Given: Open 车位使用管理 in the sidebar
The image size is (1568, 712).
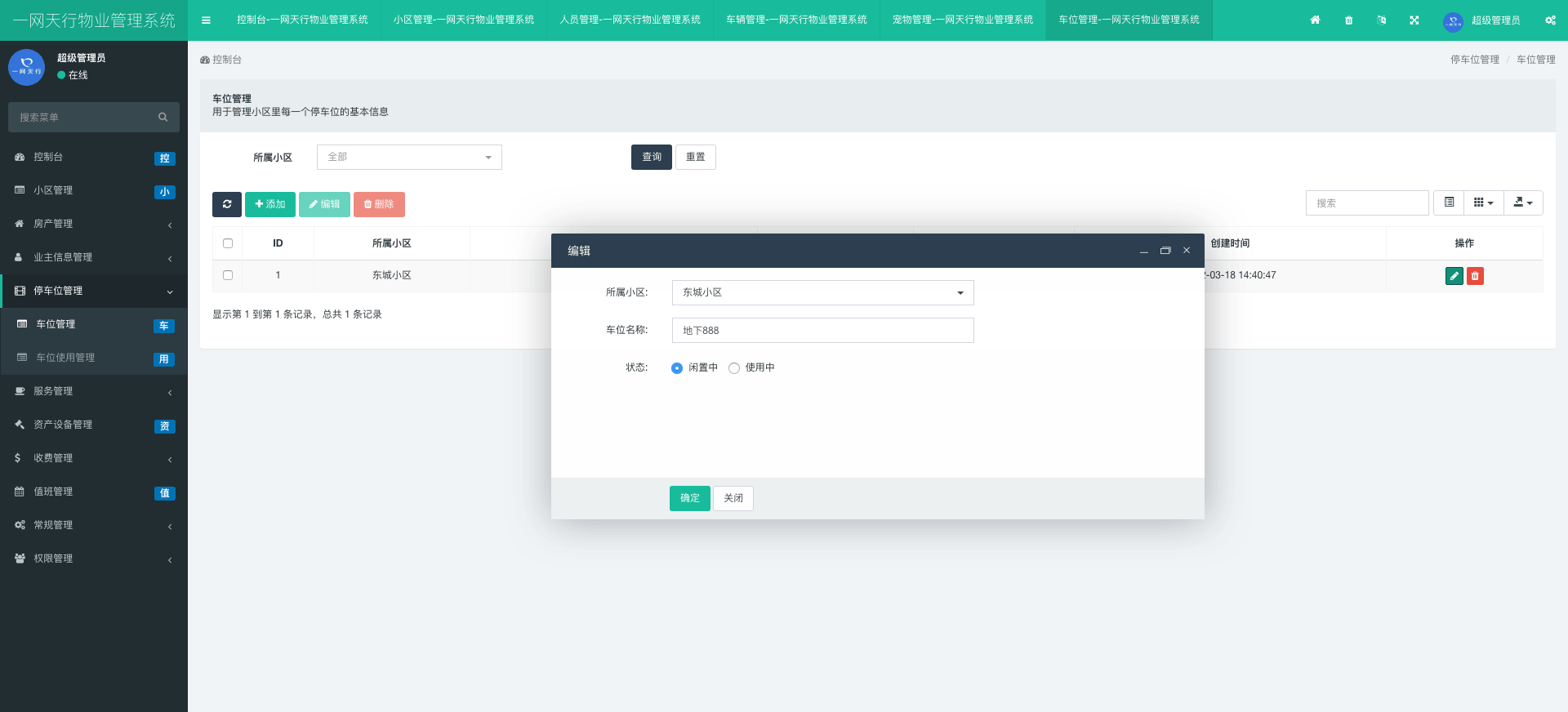Looking at the screenshot, I should point(65,358).
